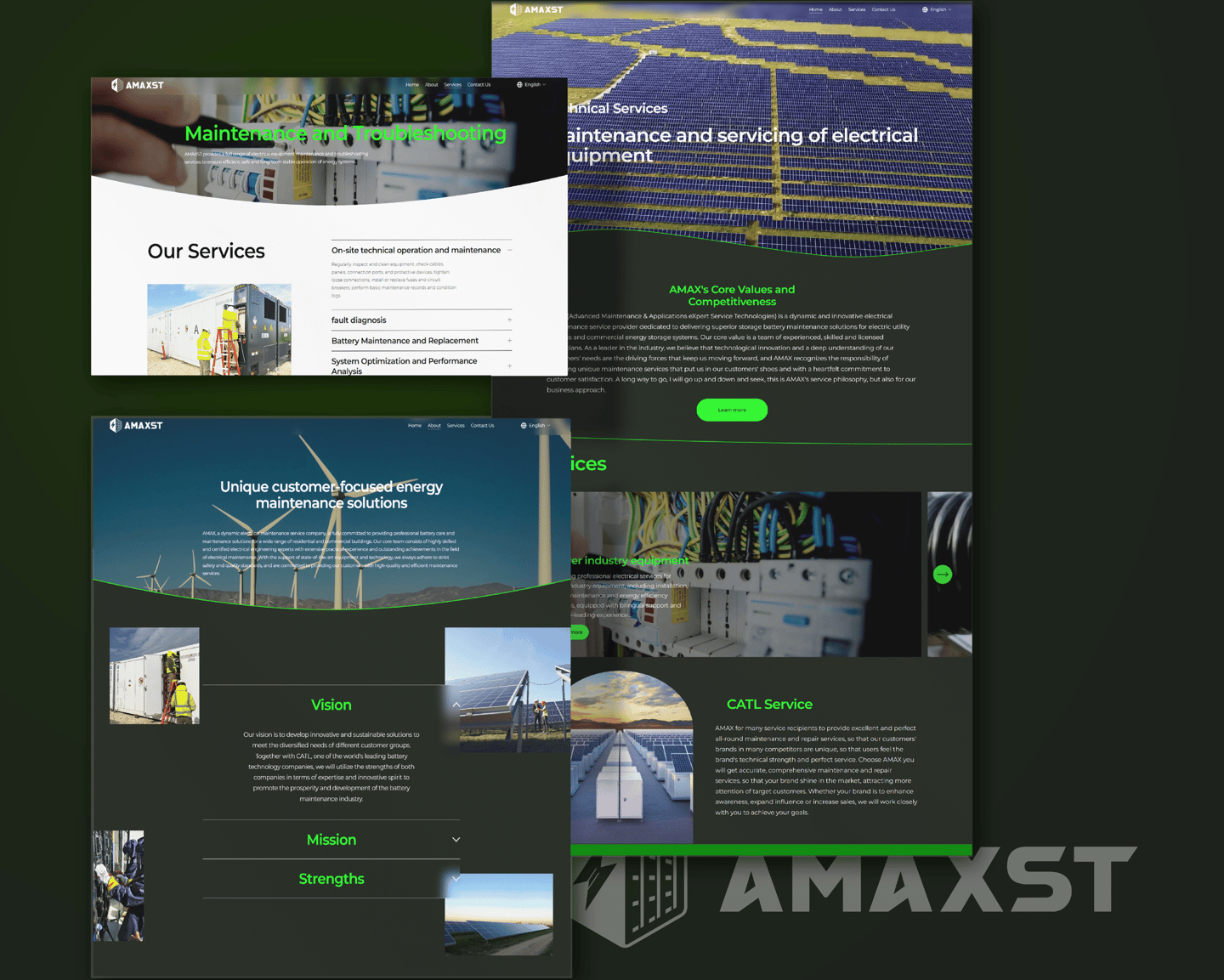This screenshot has height=980, width=1224.
Task: Open About in the Maintenance and Troubleshooting page menu
Action: pyautogui.click(x=432, y=85)
